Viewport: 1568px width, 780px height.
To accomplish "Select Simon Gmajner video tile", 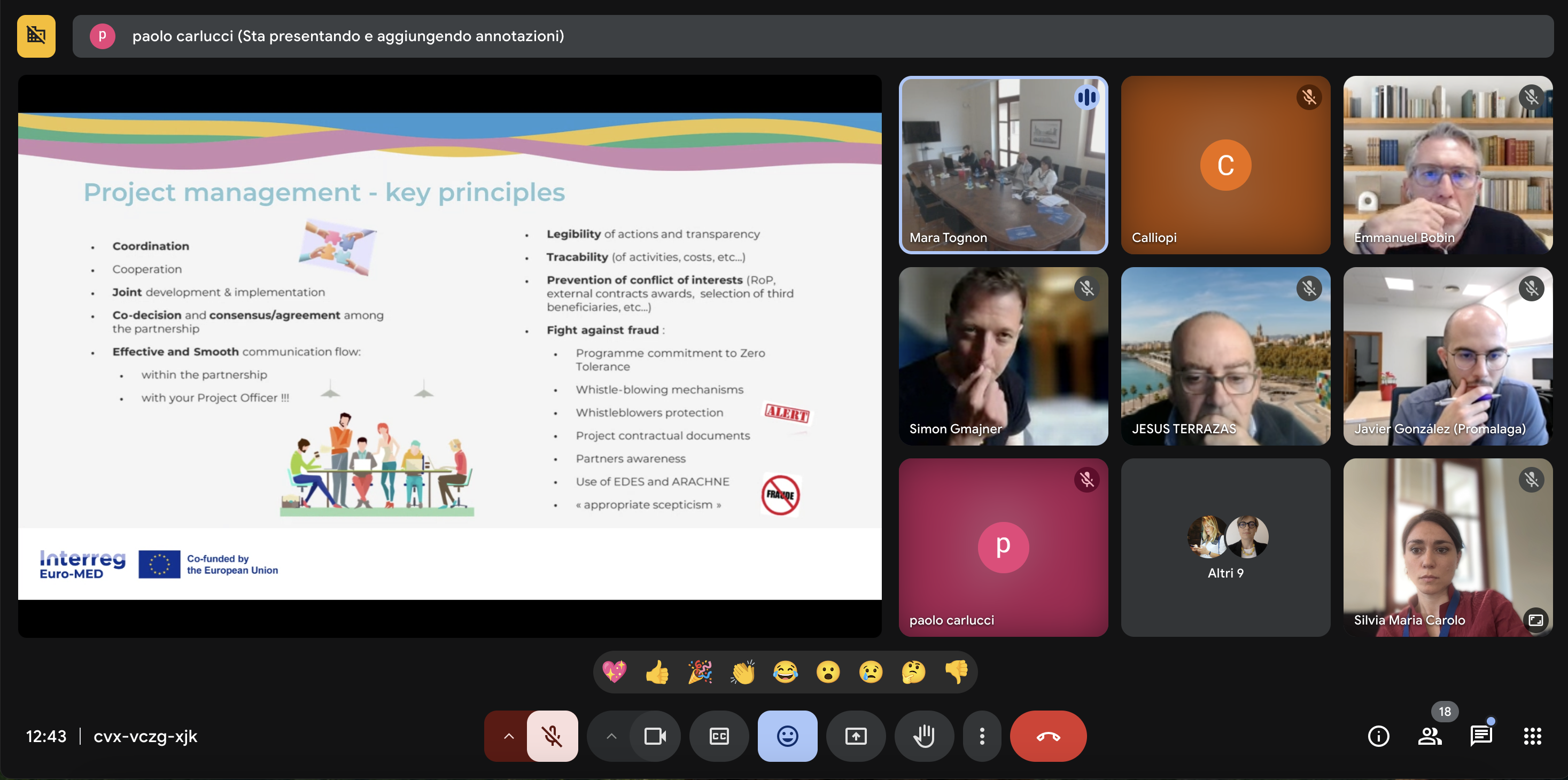I will pos(1003,356).
